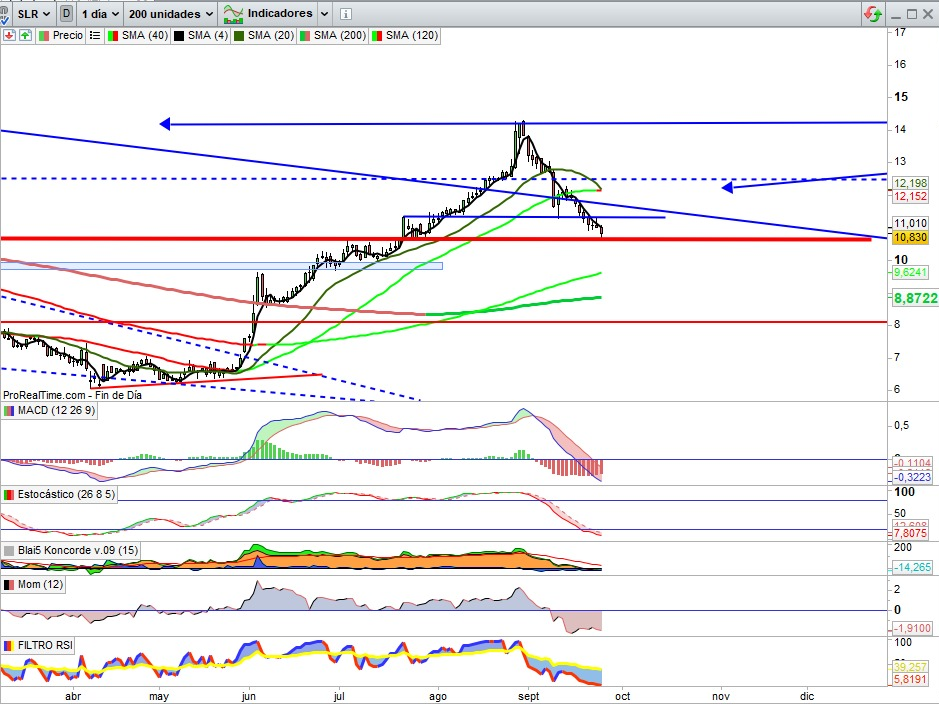
Task: Click the 10,830 current price label
Action: click(910, 238)
